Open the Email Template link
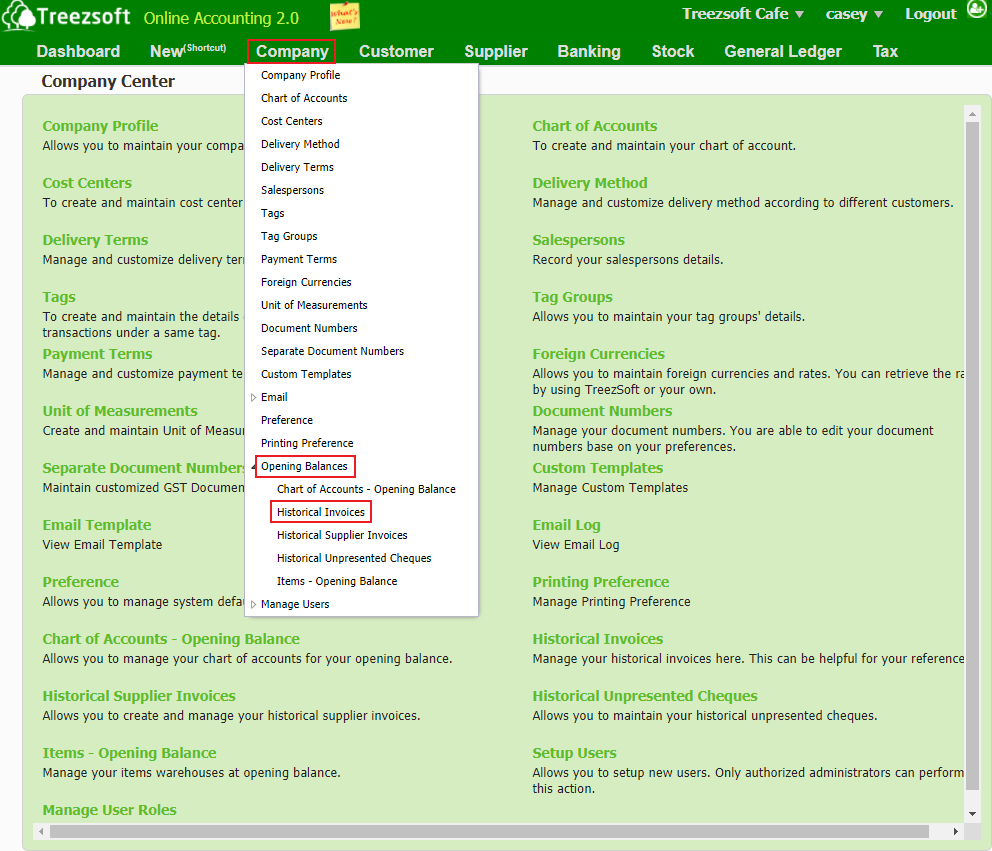This screenshot has height=851, width=992. click(97, 525)
